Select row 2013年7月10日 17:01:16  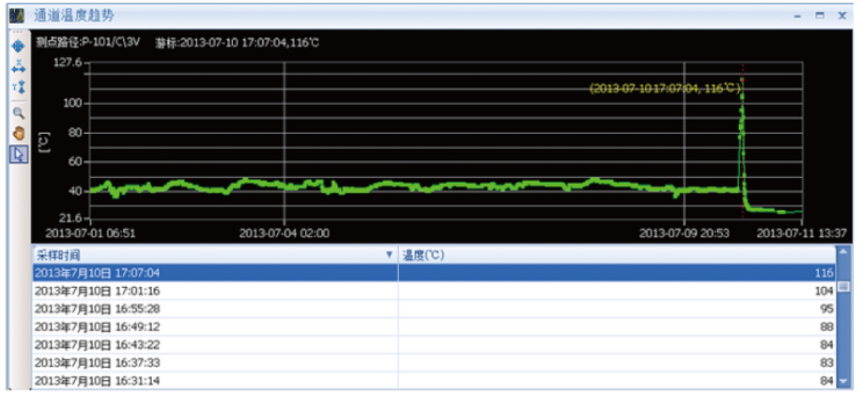pyautogui.click(x=434, y=291)
